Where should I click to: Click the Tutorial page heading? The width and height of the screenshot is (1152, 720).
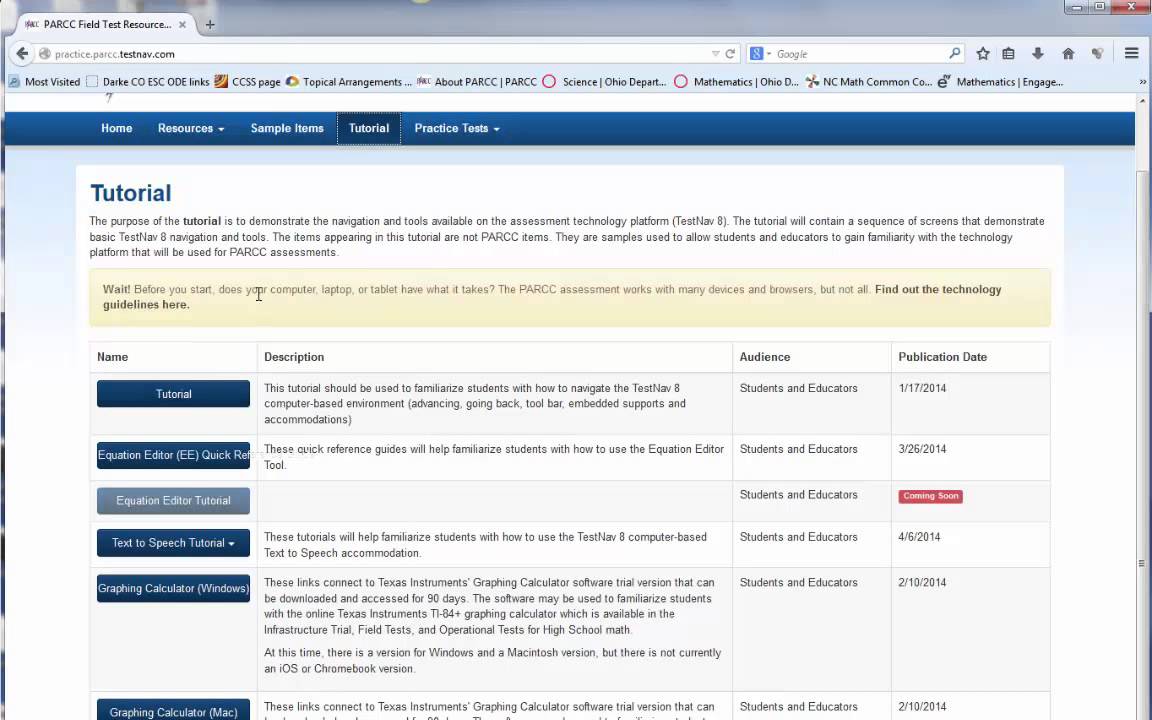point(131,193)
